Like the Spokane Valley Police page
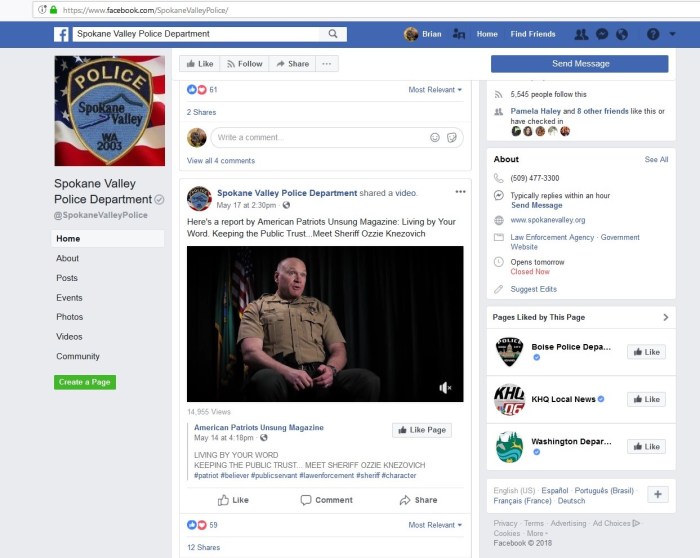The image size is (700, 558). click(x=200, y=64)
